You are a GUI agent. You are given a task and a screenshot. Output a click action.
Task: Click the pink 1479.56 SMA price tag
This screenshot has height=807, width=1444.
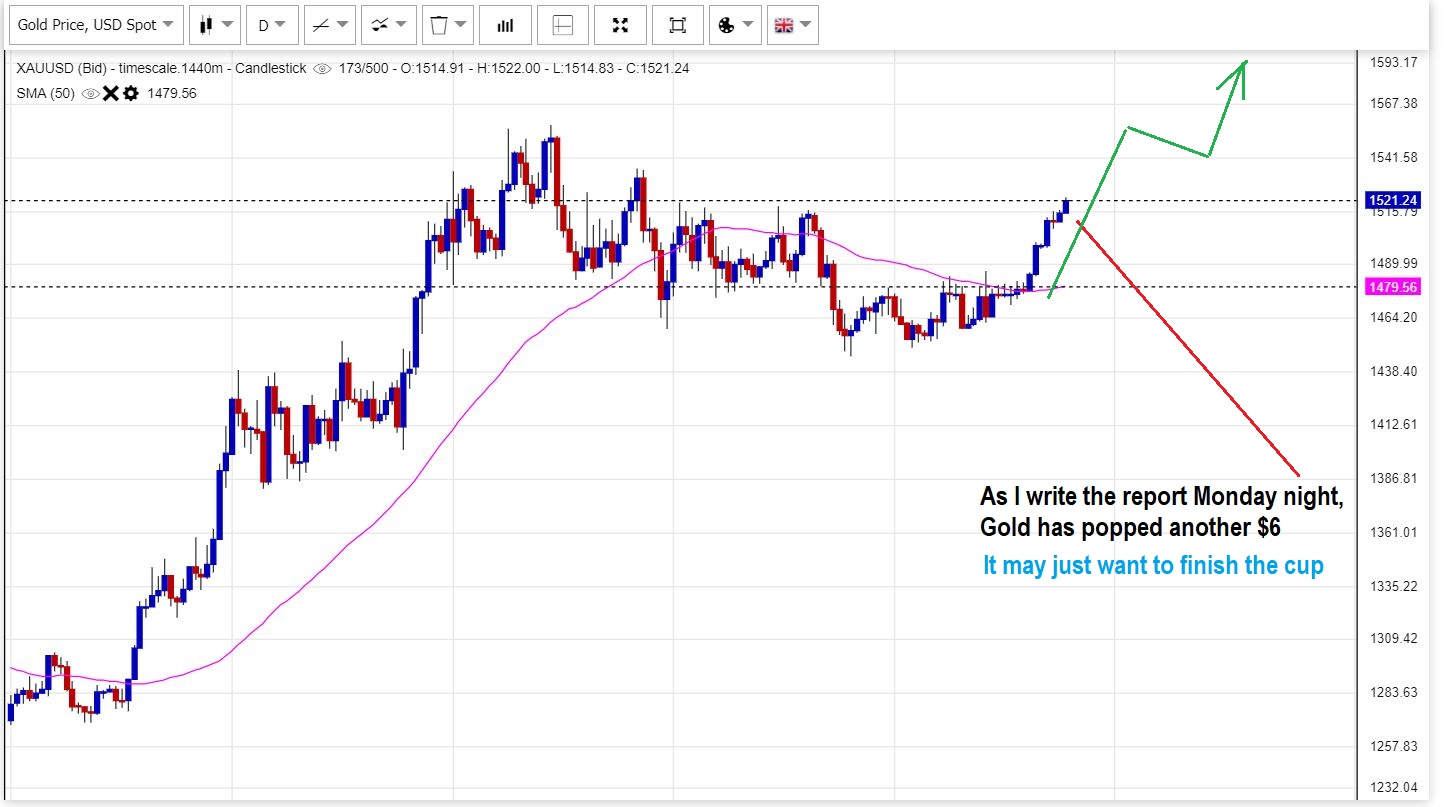1394,287
